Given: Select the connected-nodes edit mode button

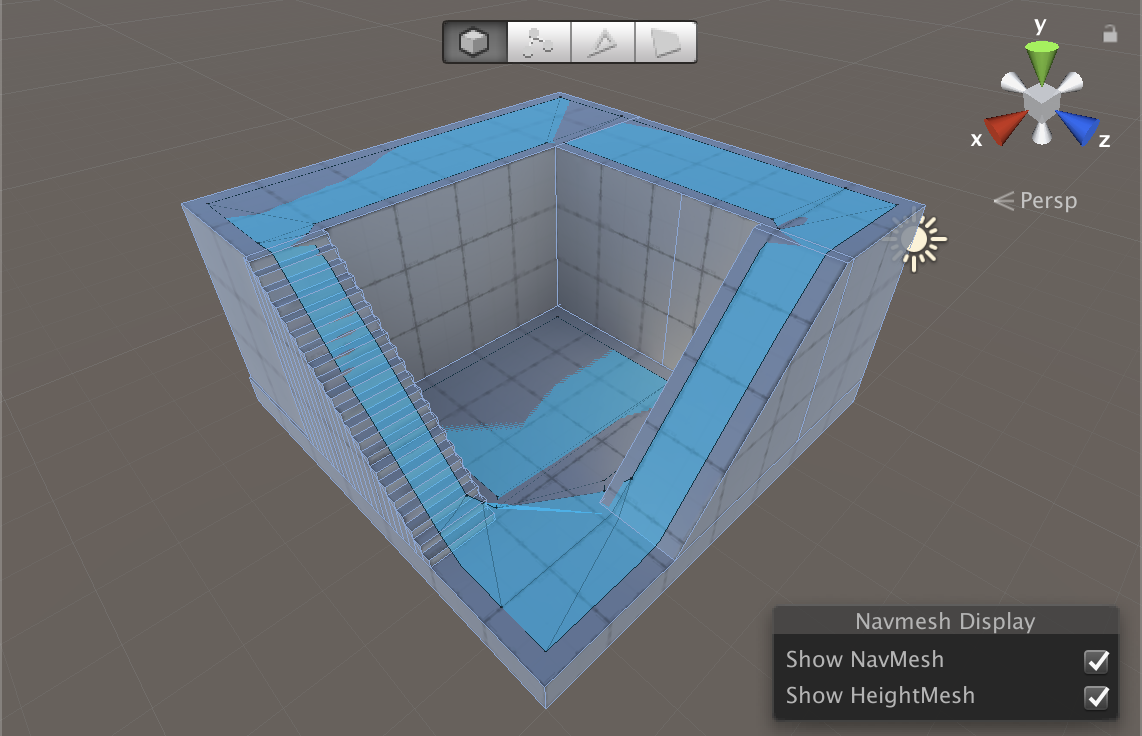Looking at the screenshot, I should pyautogui.click(x=539, y=43).
